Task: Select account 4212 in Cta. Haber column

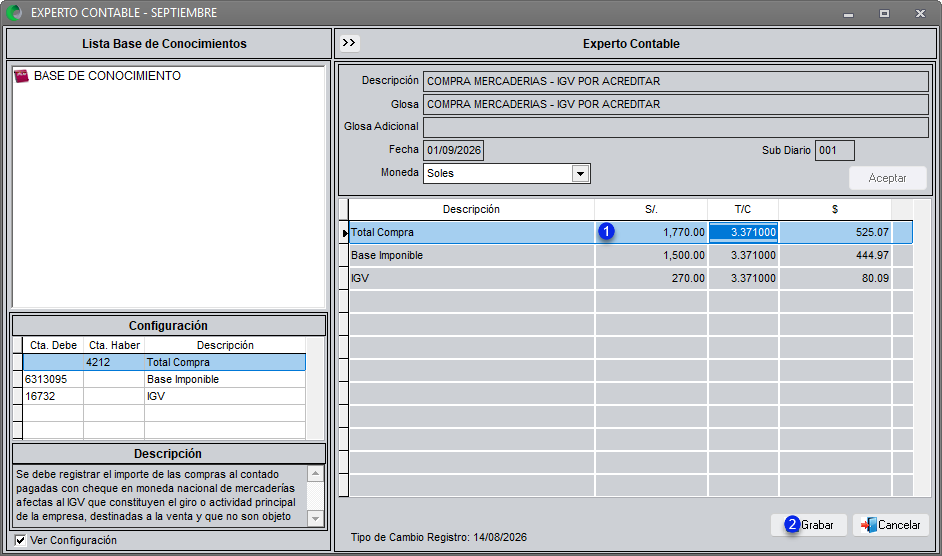Action: coord(114,362)
